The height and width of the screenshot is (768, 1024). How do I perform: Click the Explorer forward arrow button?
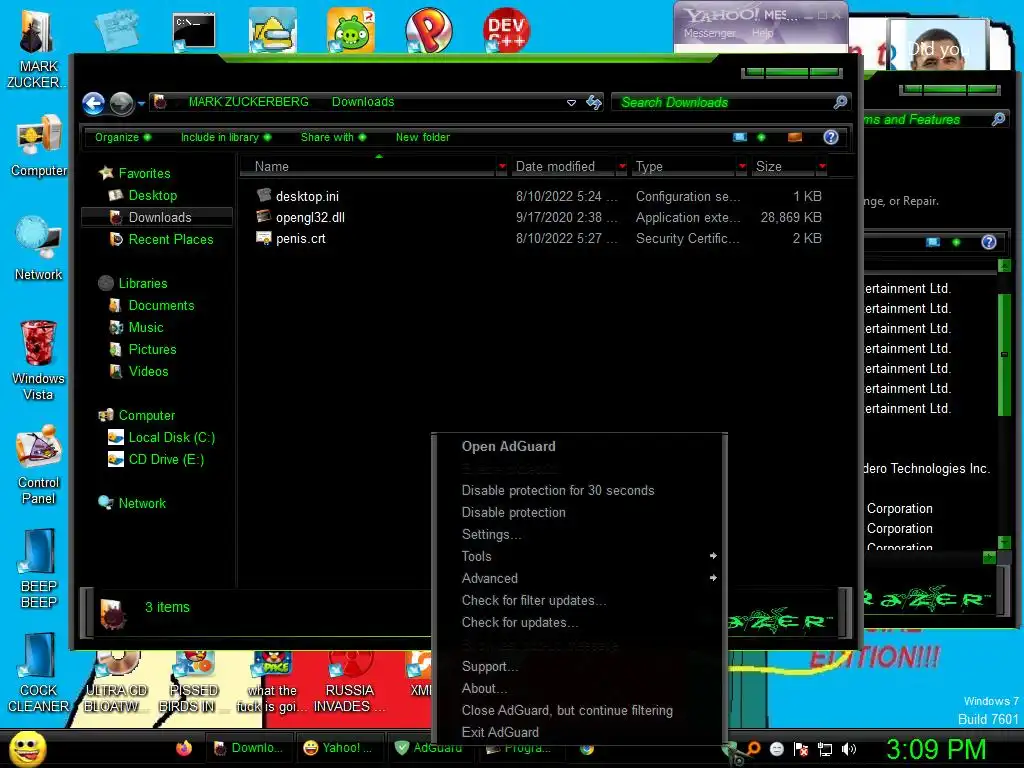[x=121, y=103]
